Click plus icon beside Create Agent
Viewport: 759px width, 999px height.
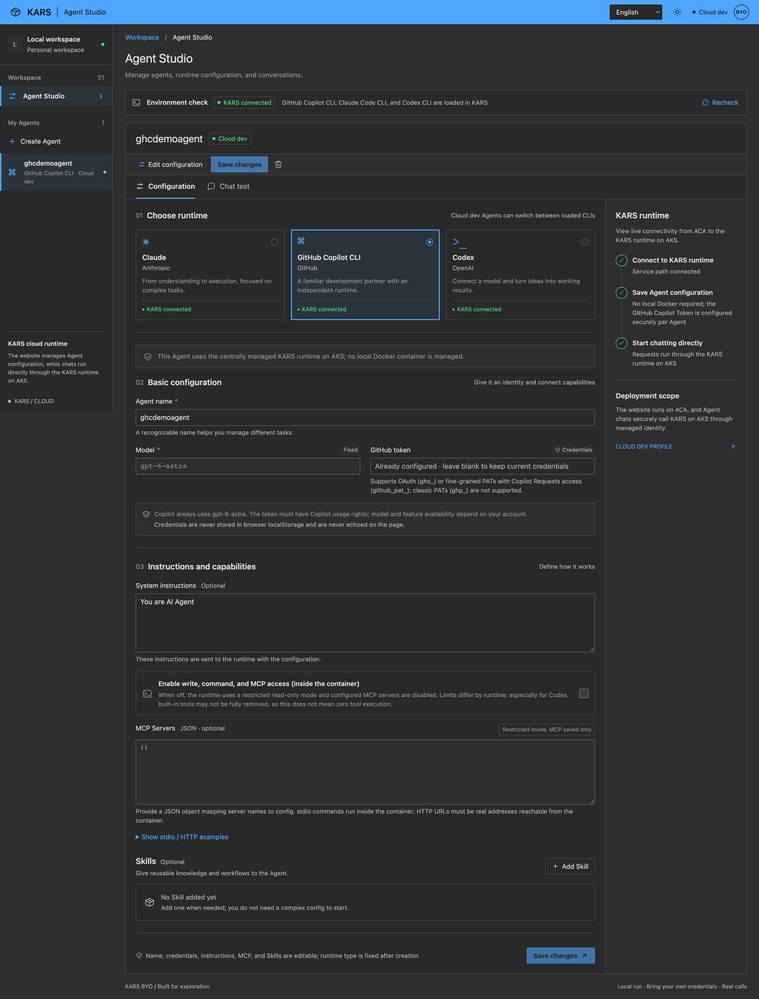click(x=12, y=141)
